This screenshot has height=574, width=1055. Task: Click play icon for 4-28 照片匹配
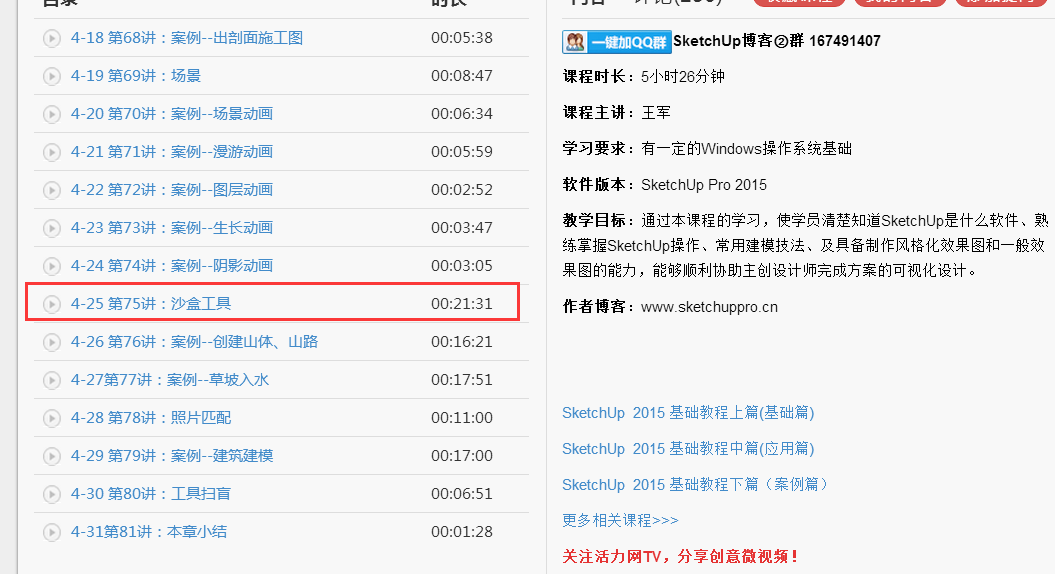(52, 419)
